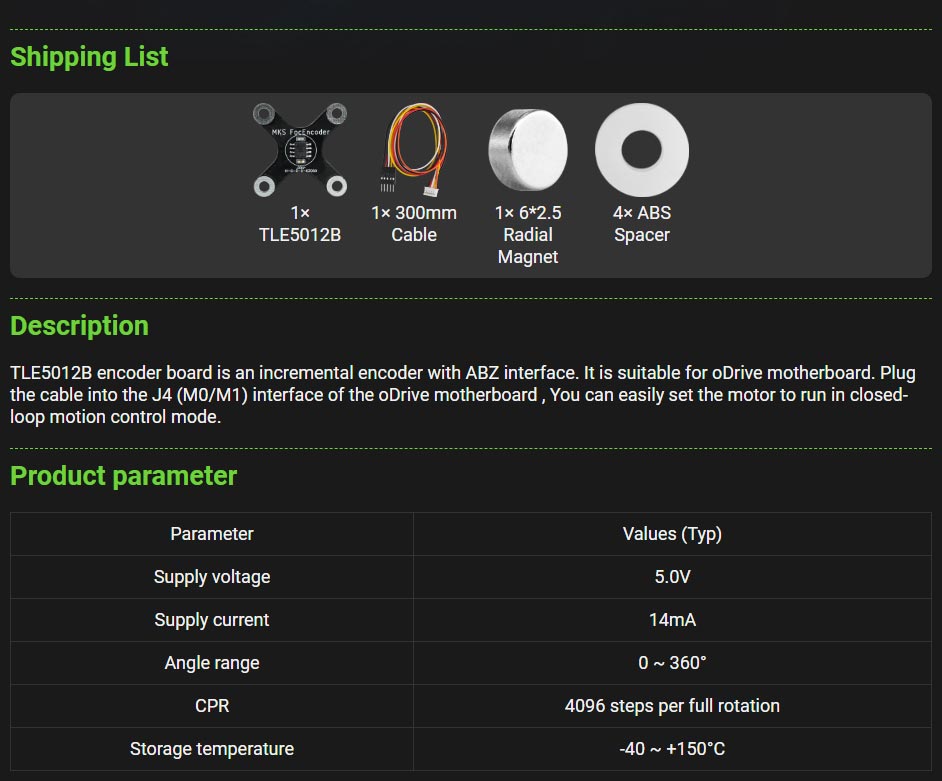
Task: Click the 'Supply current' table cell
Action: coord(212,620)
